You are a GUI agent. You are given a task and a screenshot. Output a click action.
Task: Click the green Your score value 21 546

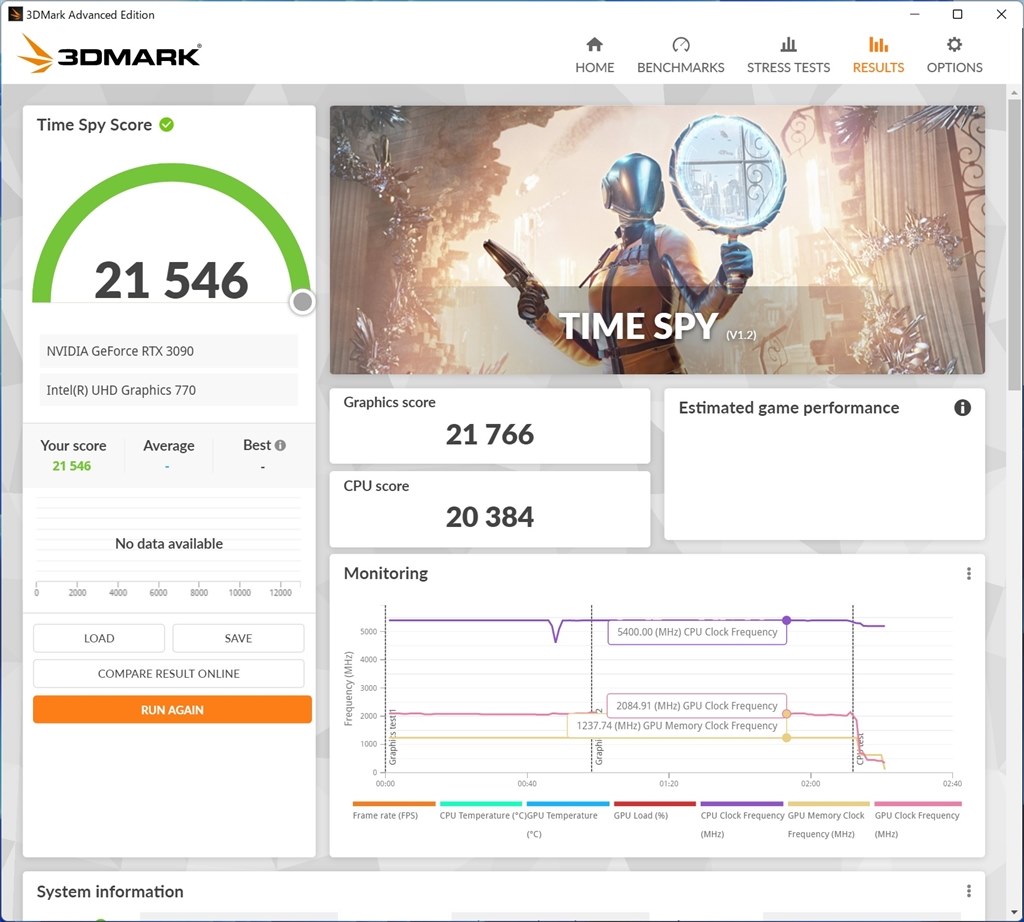[x=72, y=466]
